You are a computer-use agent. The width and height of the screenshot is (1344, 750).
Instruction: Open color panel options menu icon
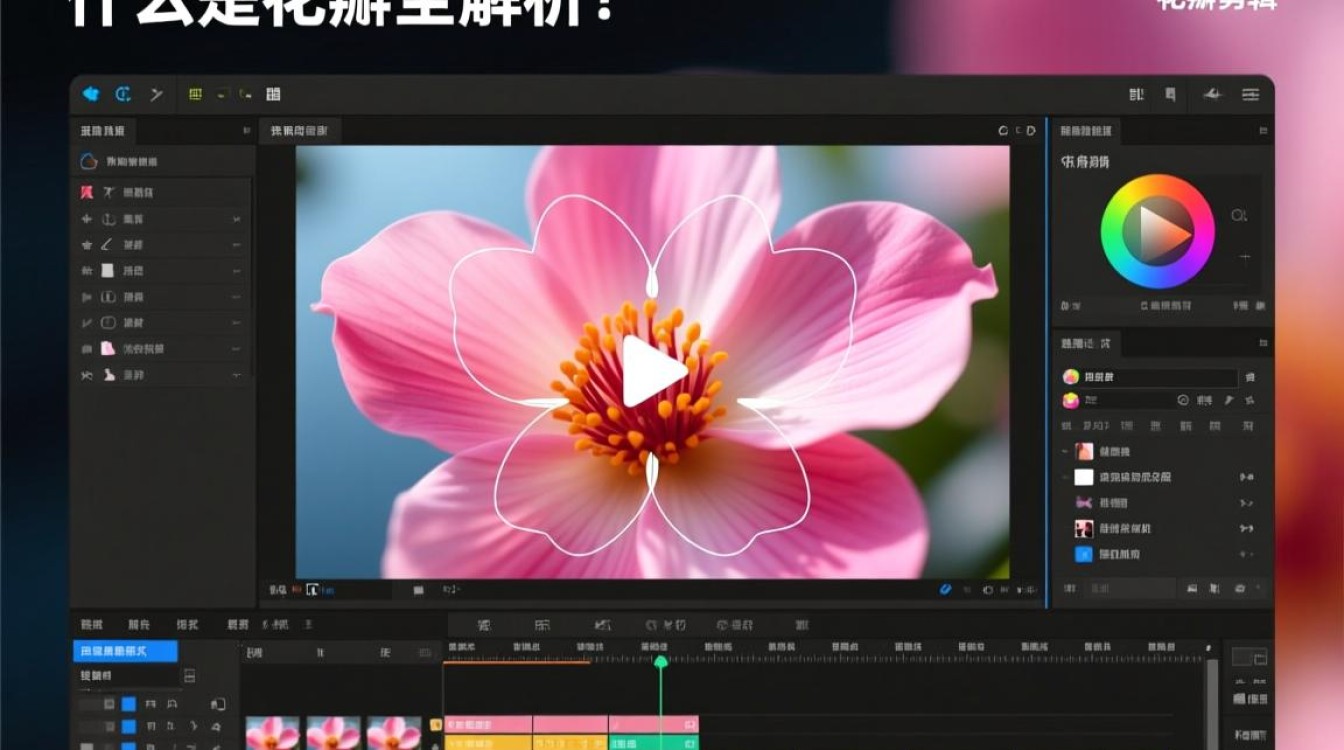(x=1264, y=131)
